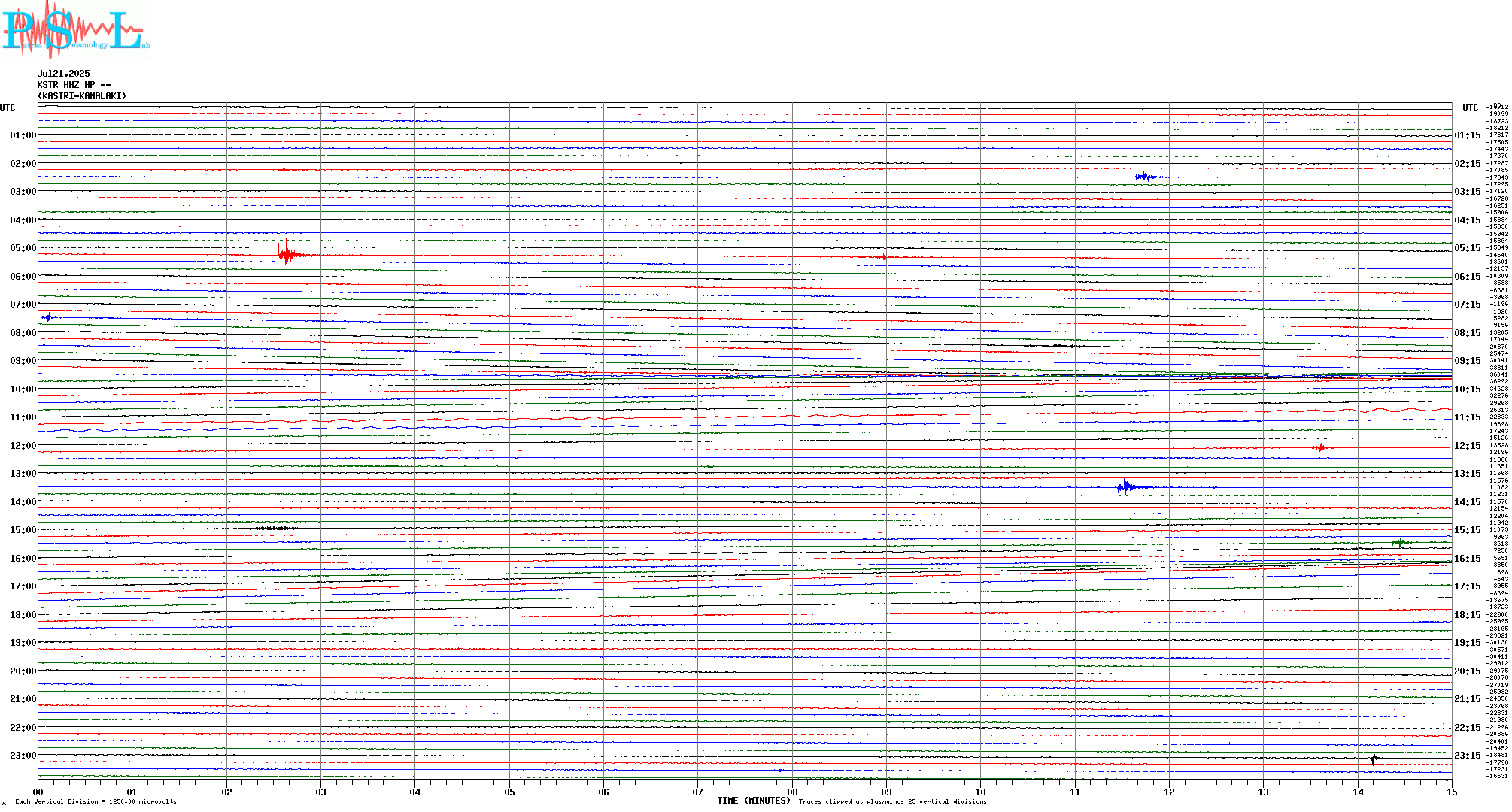Click the 12:15 end-time label

pyautogui.click(x=1468, y=446)
